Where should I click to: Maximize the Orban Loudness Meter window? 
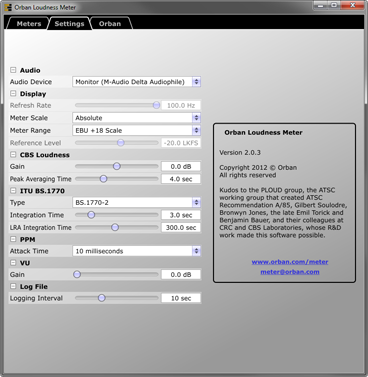pos(334,5)
